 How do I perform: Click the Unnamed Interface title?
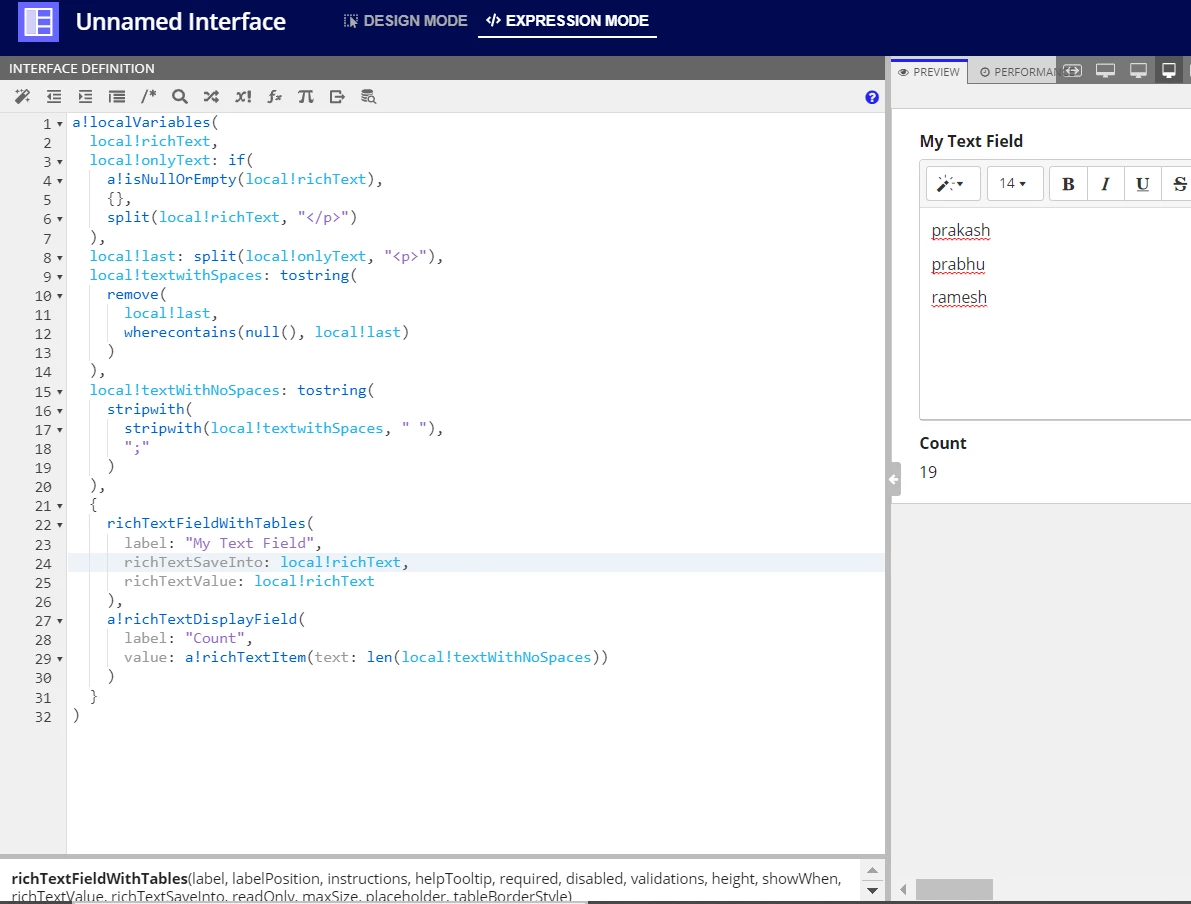[x=181, y=21]
